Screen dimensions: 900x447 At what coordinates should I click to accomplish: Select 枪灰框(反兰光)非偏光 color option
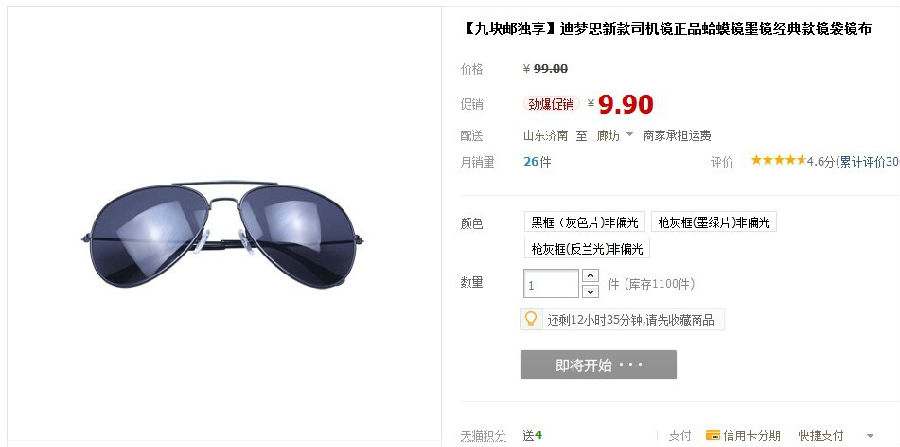pyautogui.click(x=587, y=249)
